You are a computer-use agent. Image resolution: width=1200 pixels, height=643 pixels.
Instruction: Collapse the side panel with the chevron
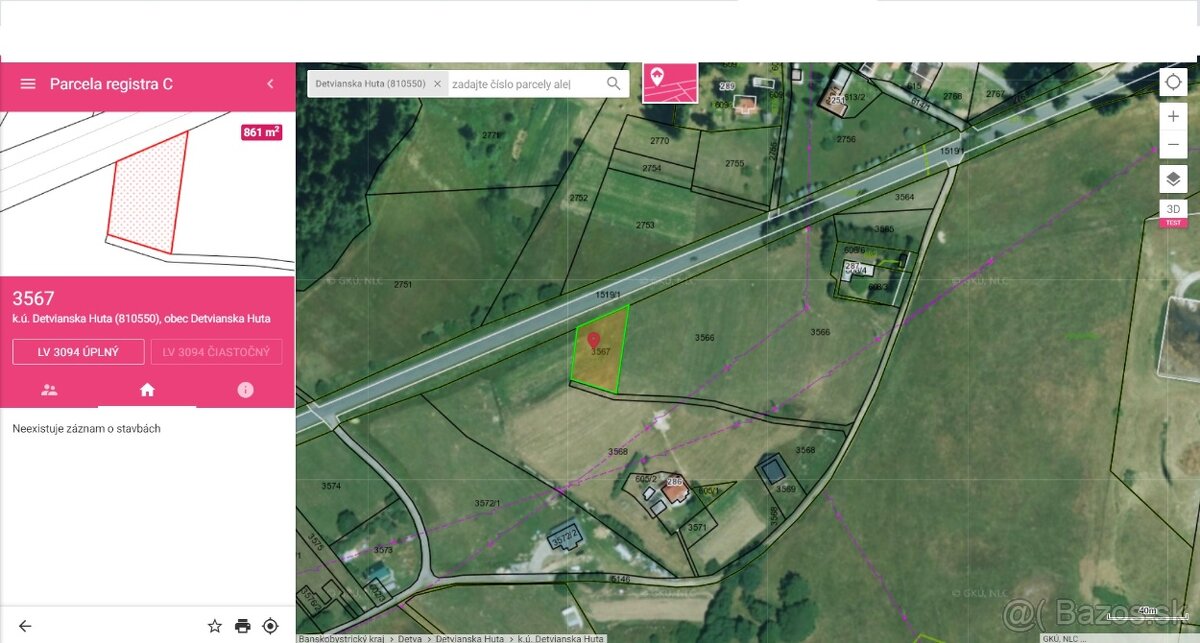pos(270,84)
